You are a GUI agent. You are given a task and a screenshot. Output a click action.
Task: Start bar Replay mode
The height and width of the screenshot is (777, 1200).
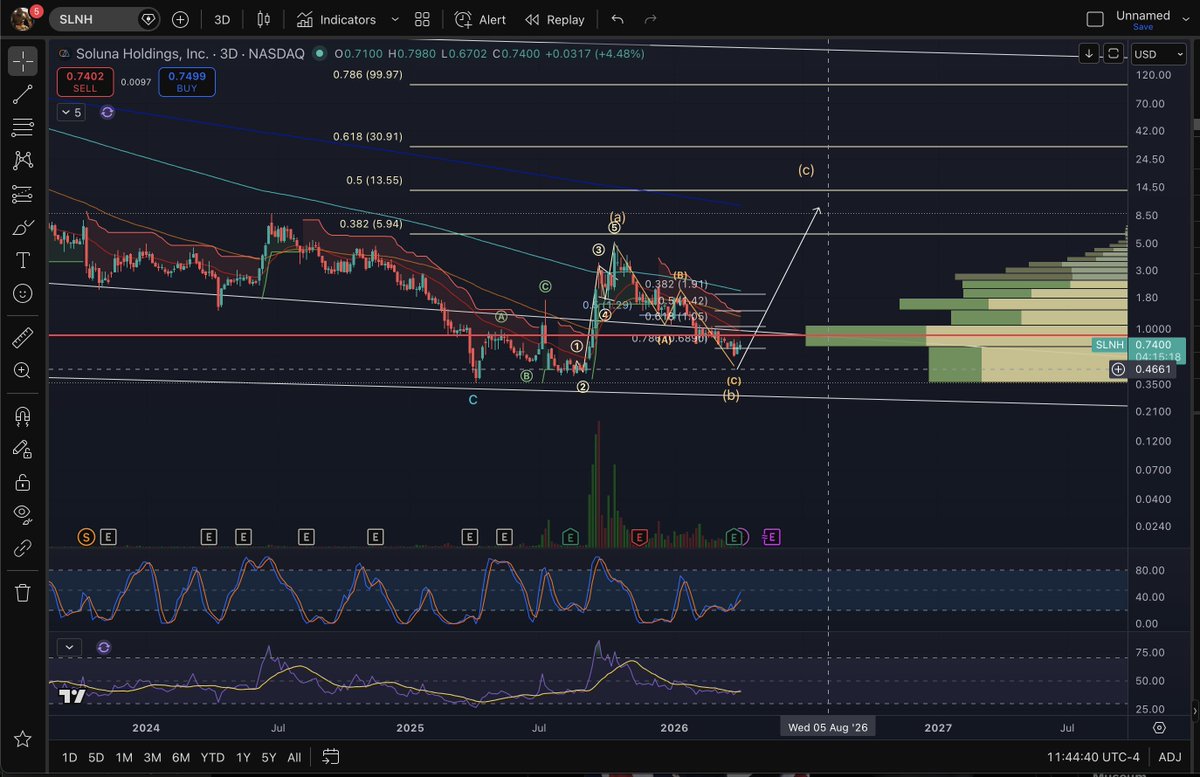point(555,19)
